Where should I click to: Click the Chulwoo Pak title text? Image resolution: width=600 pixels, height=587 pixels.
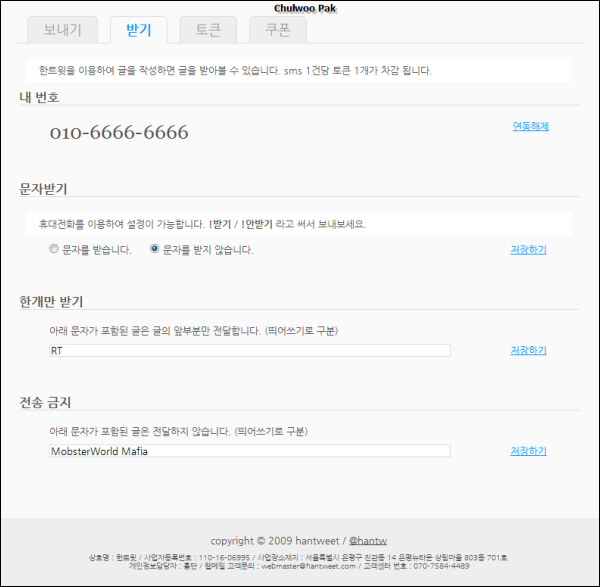click(305, 8)
